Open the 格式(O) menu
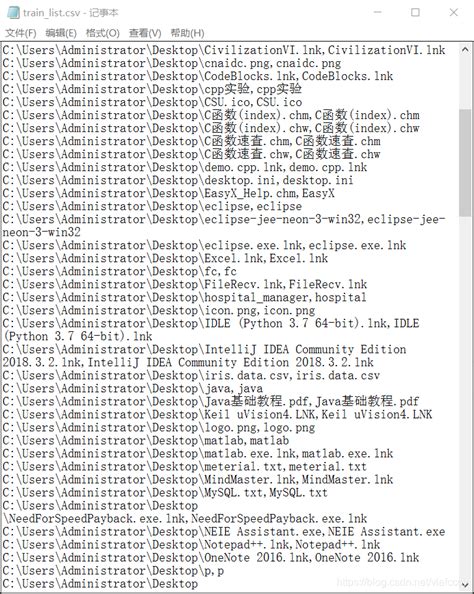 pos(103,33)
